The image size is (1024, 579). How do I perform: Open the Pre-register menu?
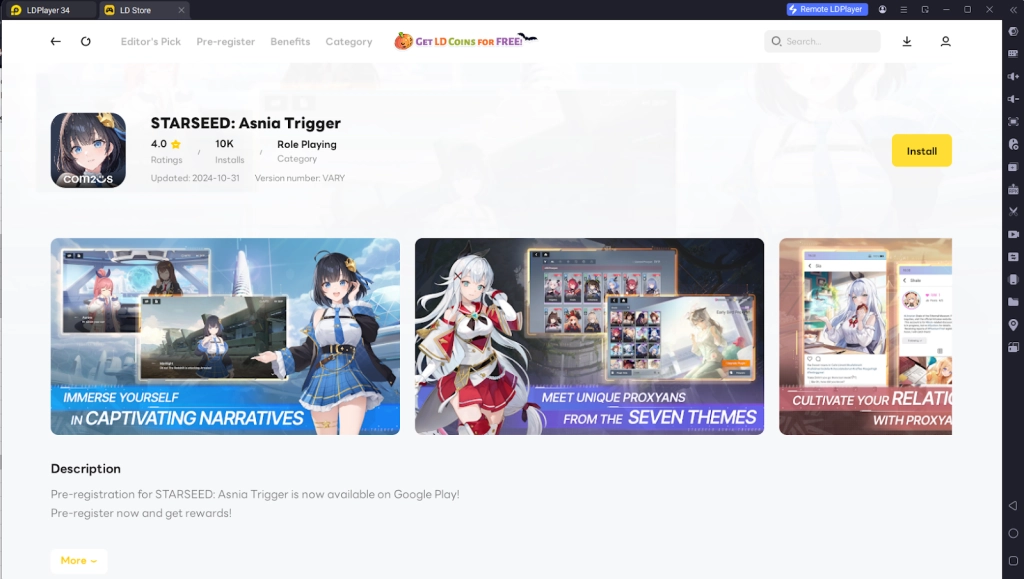pos(225,41)
